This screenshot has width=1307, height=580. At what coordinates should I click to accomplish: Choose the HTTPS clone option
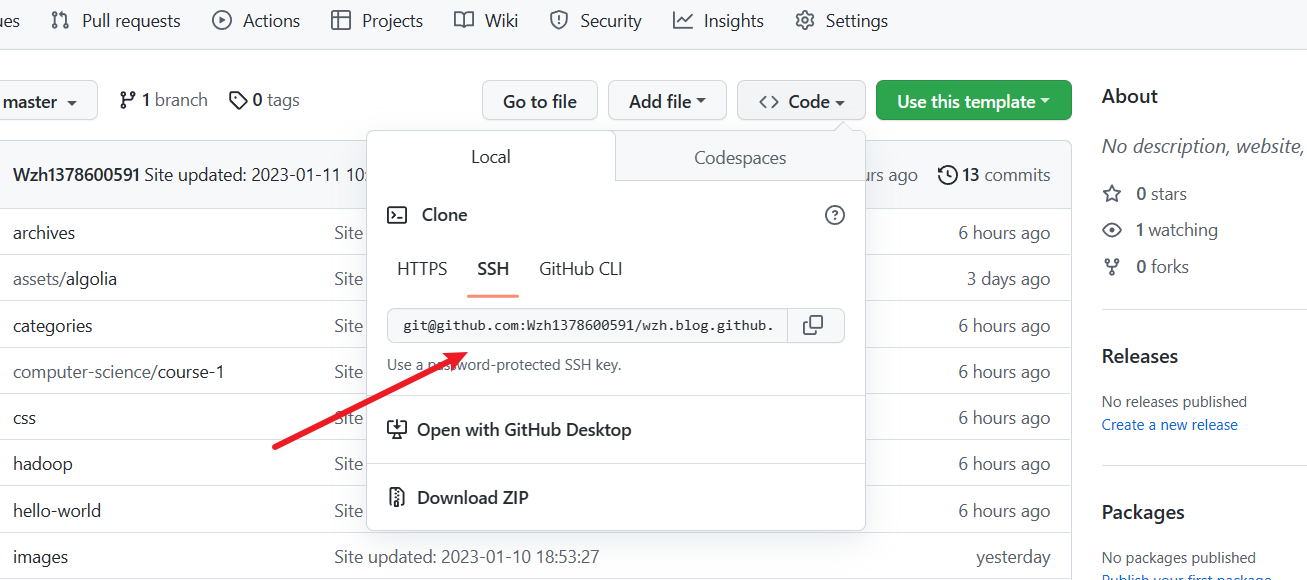422,269
